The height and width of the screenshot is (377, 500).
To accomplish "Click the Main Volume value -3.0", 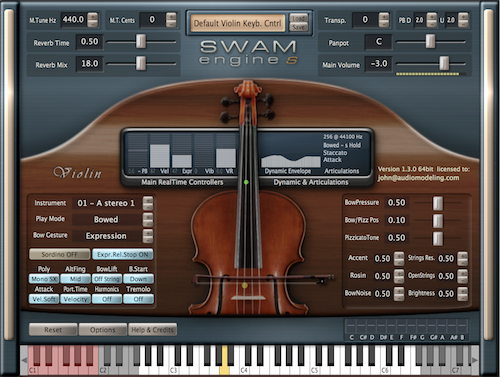I will [x=379, y=63].
